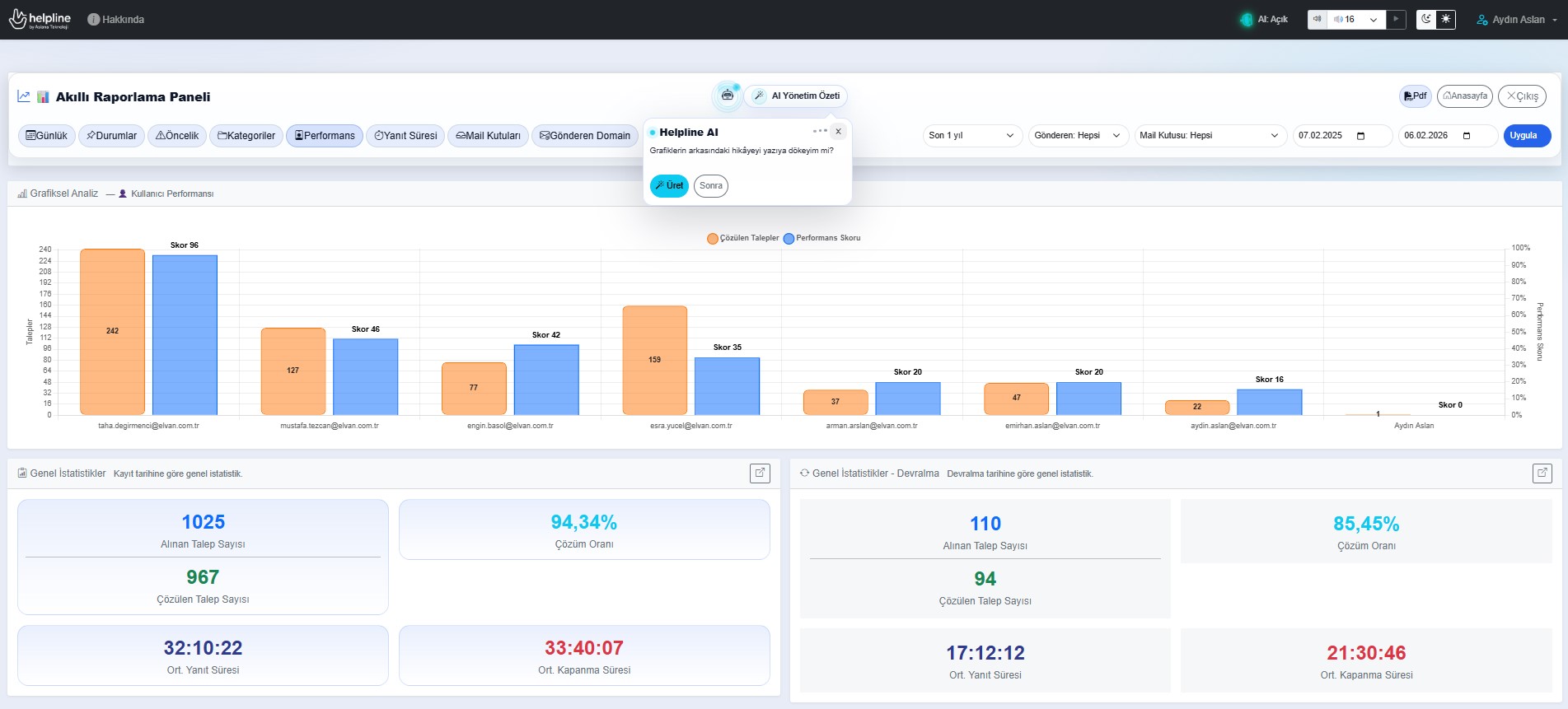Open the expand icon on Devralma statistics panel

(x=1542, y=473)
